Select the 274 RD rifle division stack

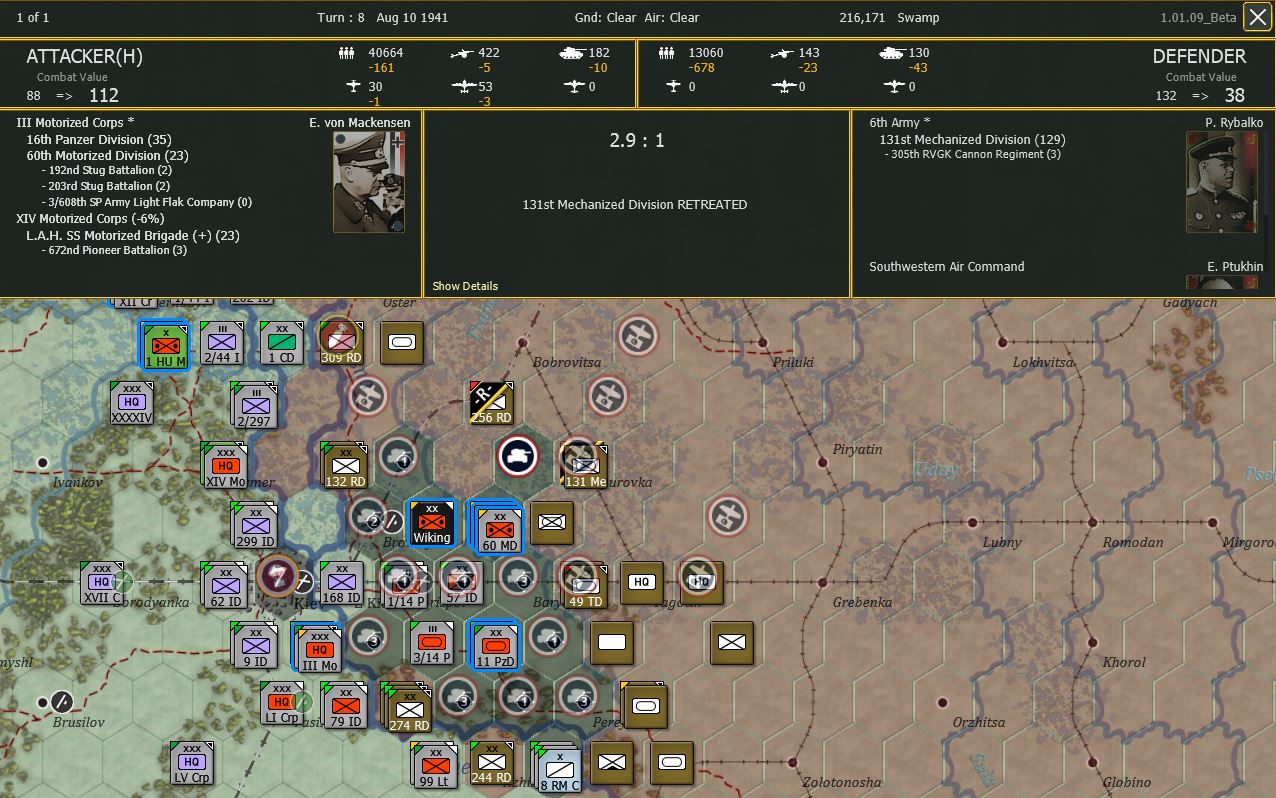(x=407, y=708)
